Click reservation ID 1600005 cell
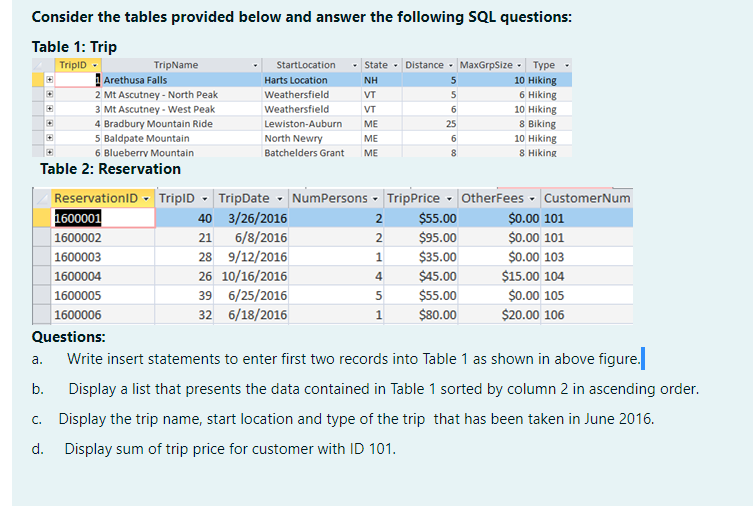Screen dimensions: 753x506 pyautogui.click(x=103, y=295)
